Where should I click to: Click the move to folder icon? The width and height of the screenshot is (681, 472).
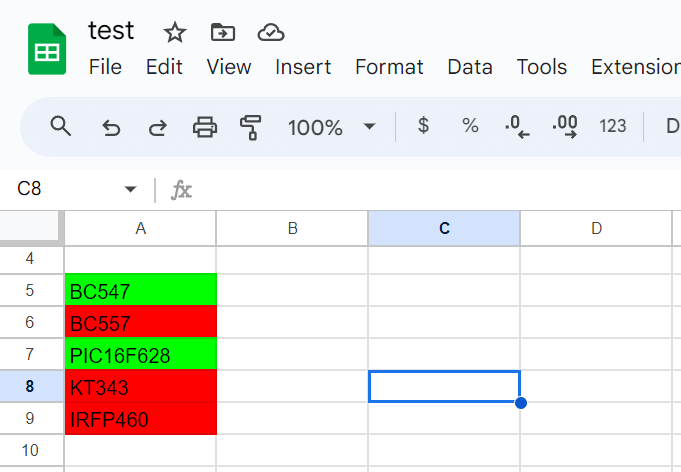point(223,33)
